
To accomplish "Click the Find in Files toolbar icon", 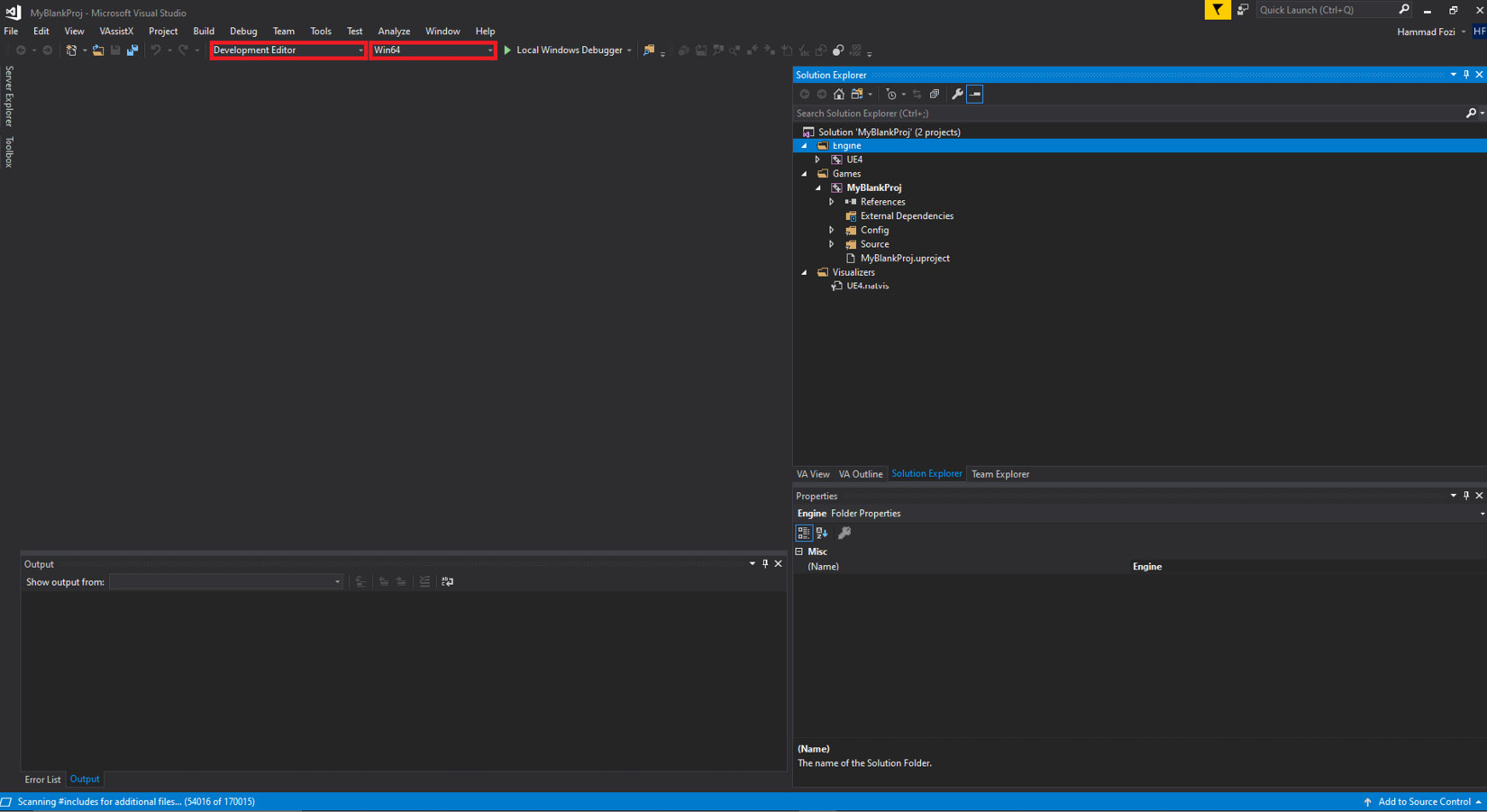I will tap(649, 50).
